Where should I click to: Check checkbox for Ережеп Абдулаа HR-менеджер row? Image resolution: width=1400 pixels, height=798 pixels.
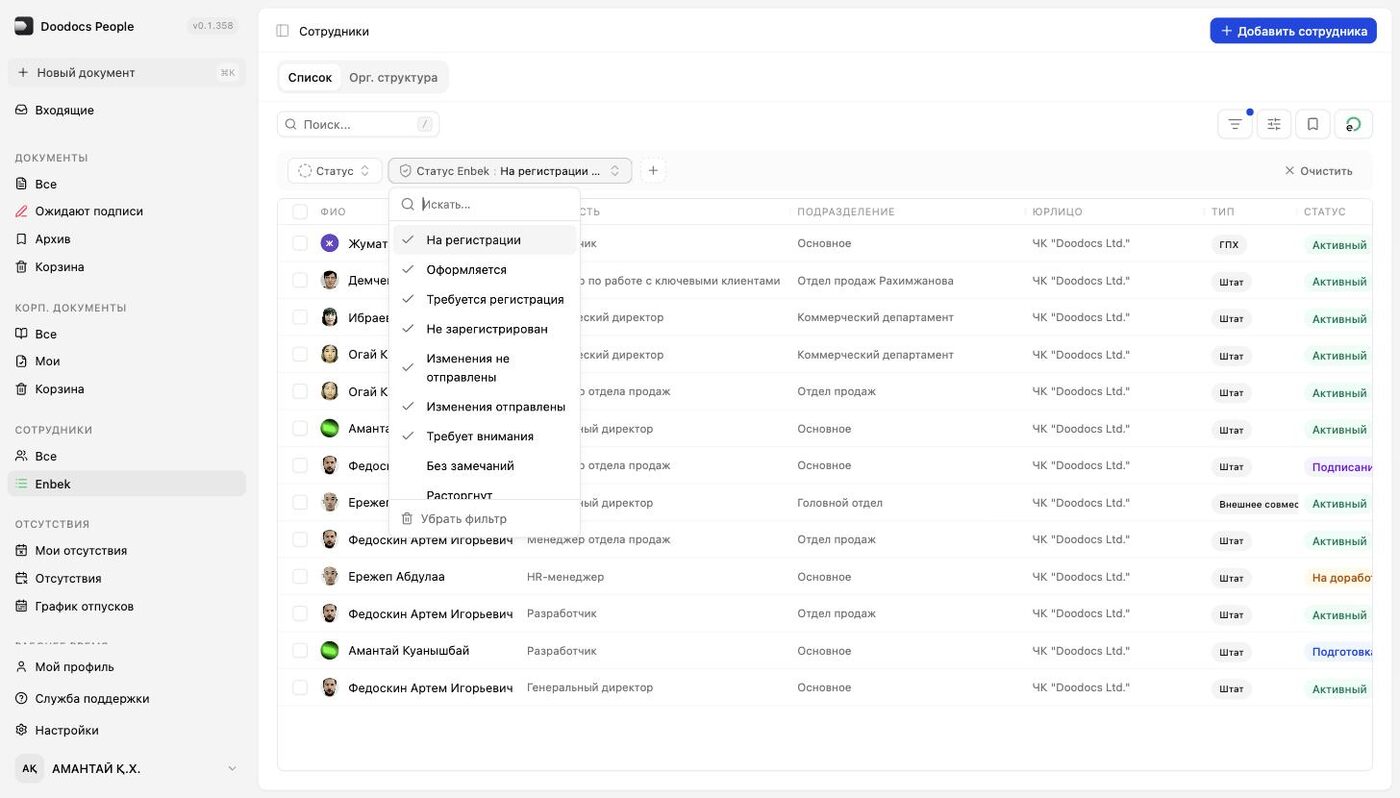point(300,576)
